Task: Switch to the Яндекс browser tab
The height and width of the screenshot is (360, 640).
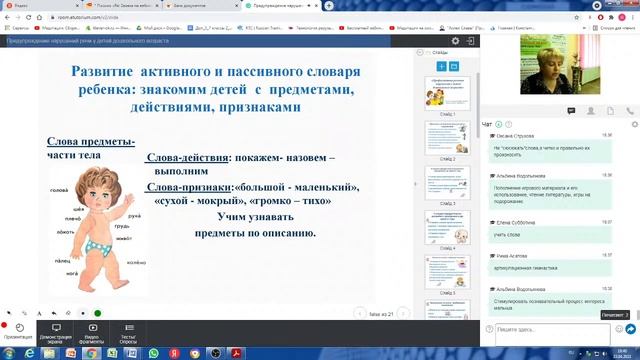Action: (x=42, y=6)
